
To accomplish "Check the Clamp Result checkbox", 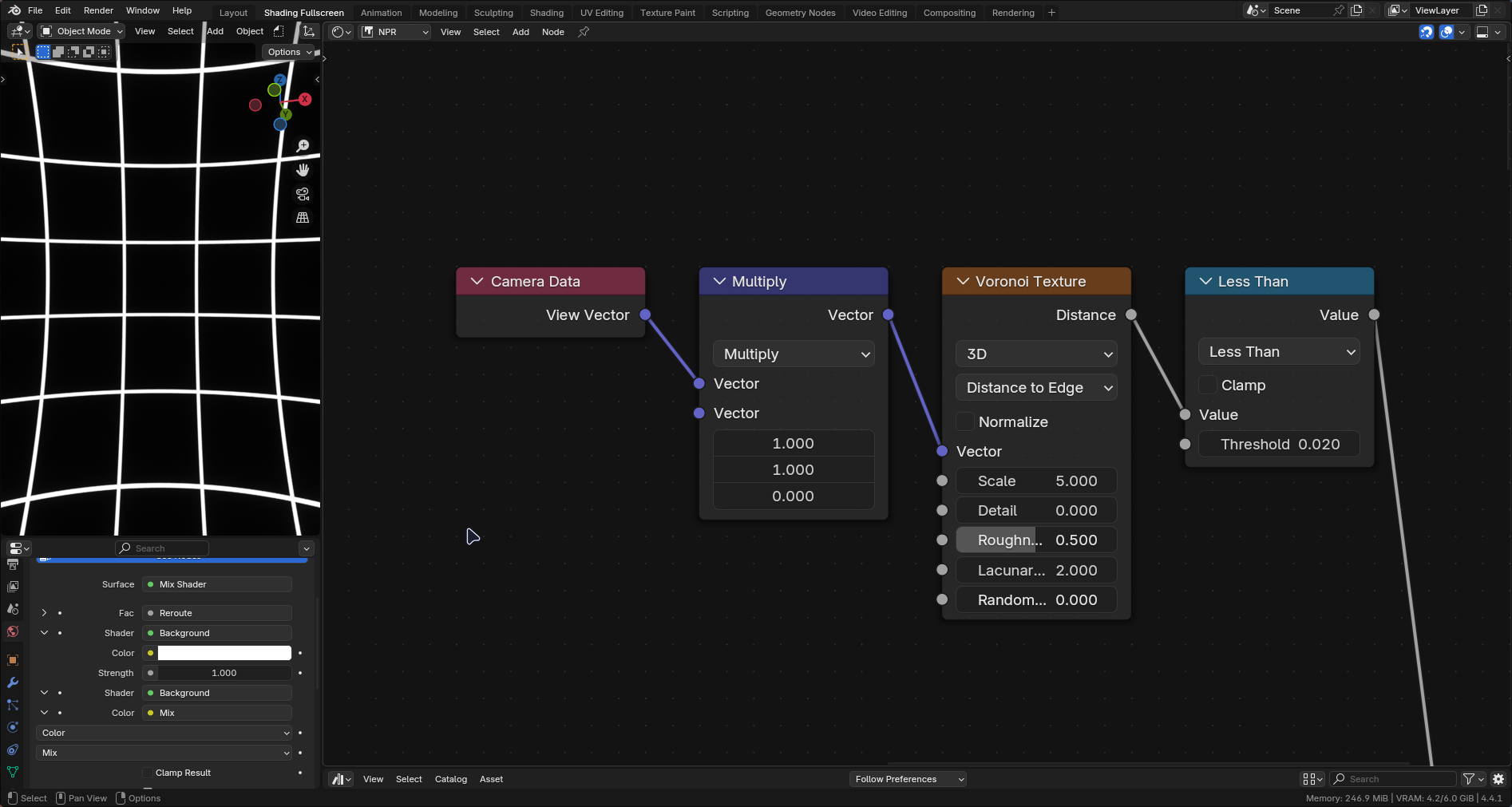I will pyautogui.click(x=148, y=773).
